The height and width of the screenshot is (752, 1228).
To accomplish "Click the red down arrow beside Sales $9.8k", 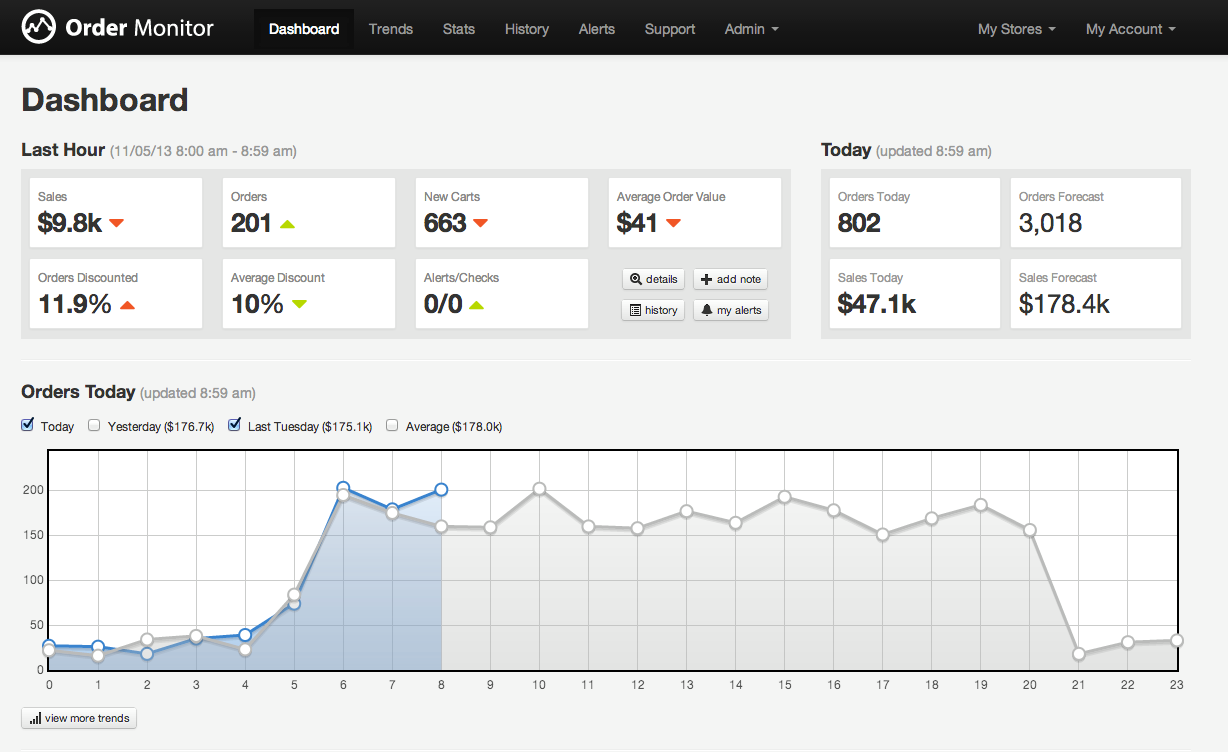I will (x=116, y=223).
